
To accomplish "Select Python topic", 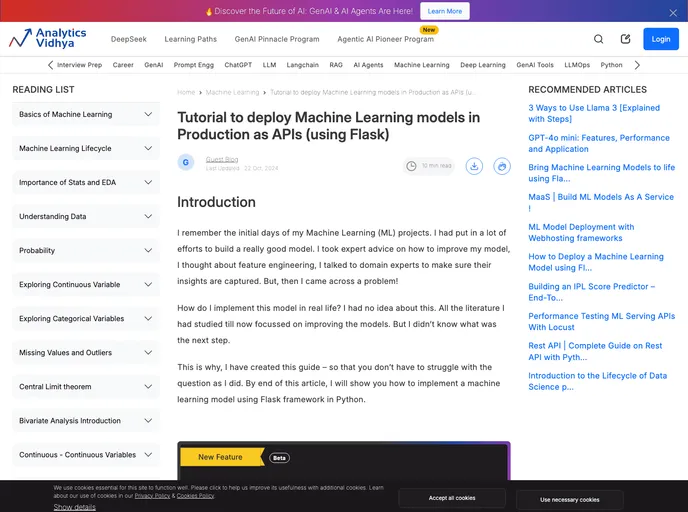I will point(611,65).
